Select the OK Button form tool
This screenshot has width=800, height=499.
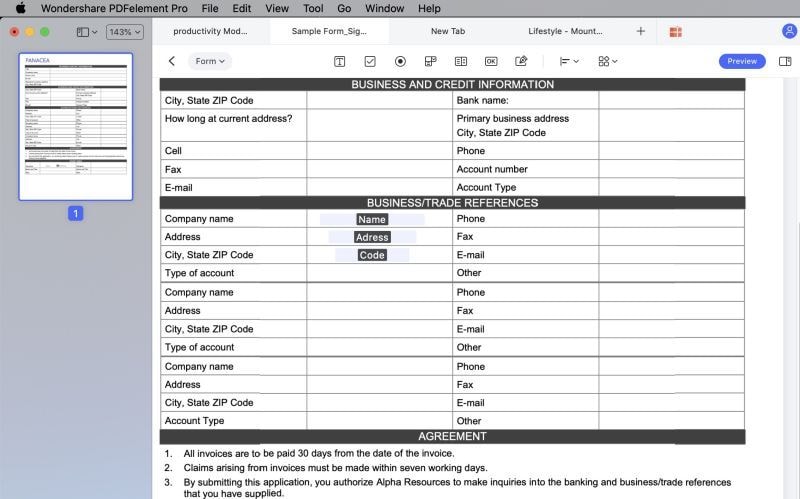[491, 61]
